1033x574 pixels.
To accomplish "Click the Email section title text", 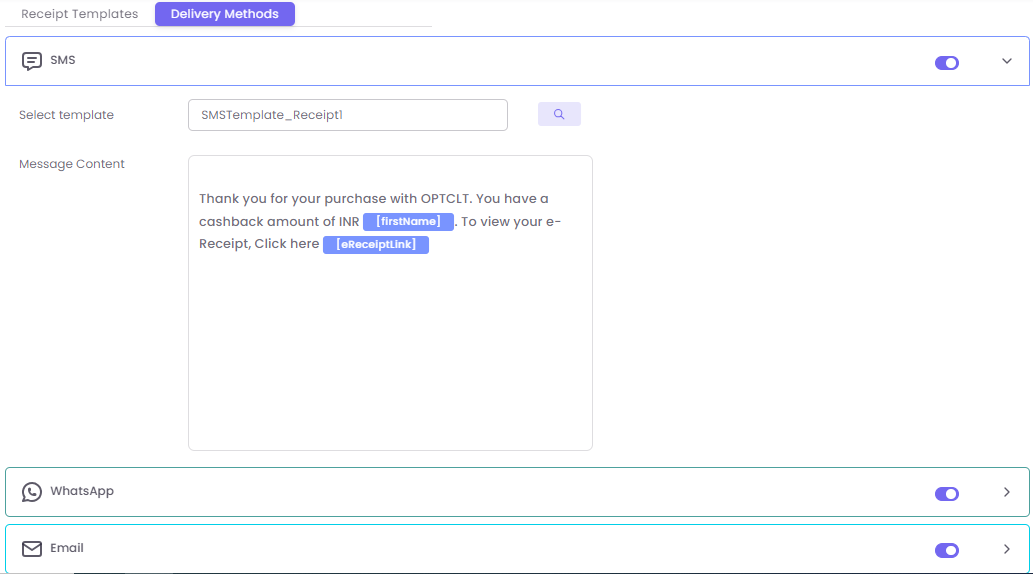I will point(67,548).
